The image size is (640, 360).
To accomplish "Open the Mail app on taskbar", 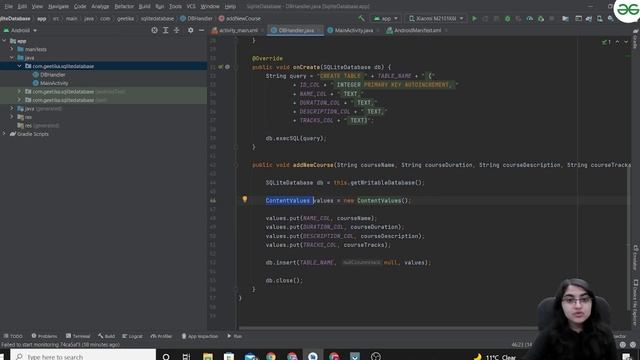I will pyautogui.click(x=250, y=356).
